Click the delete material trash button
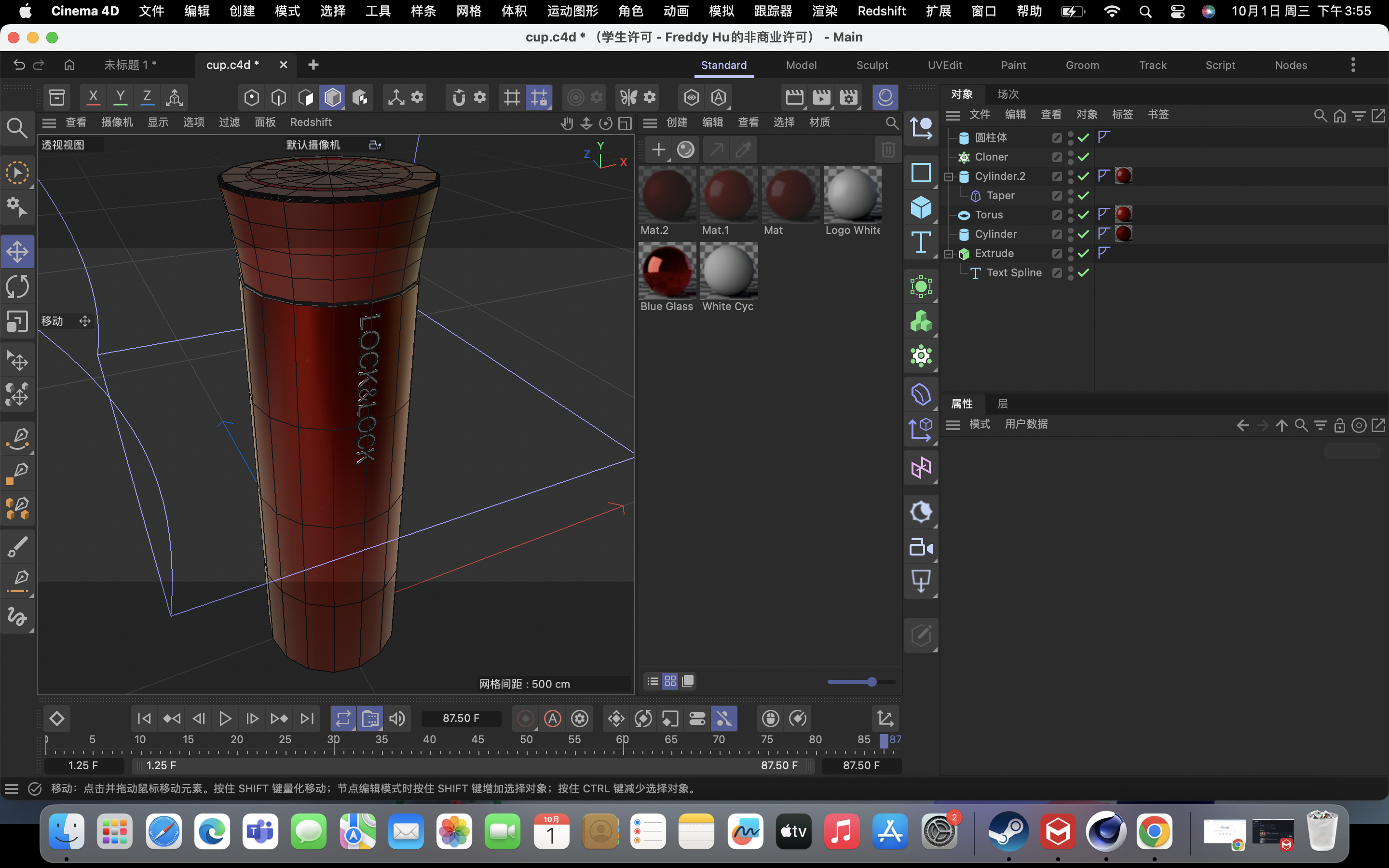Image resolution: width=1389 pixels, height=868 pixels. 888,149
